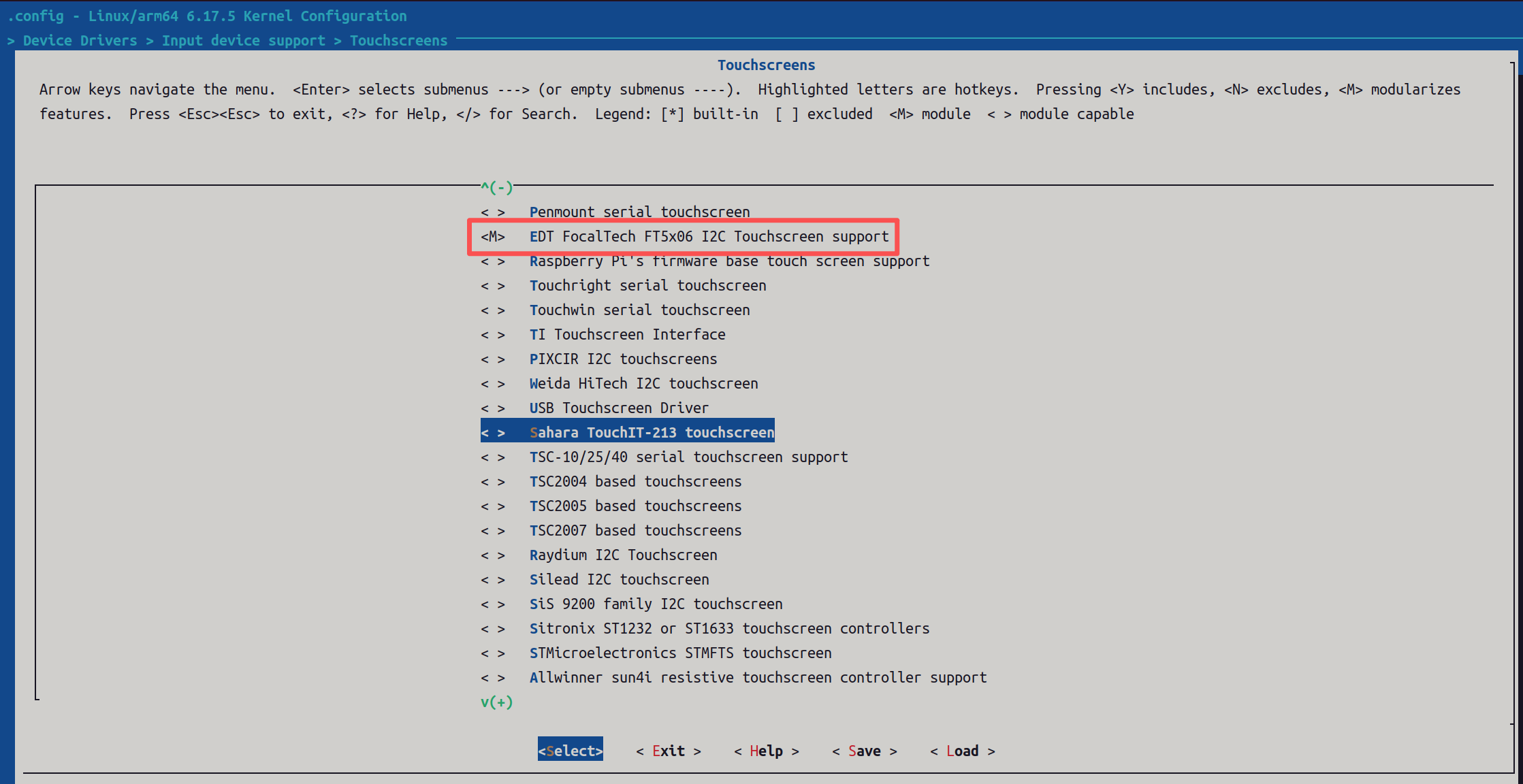The width and height of the screenshot is (1523, 784).
Task: Select the Allwinner sun4i resistive touchscreen entry
Action: (758, 678)
